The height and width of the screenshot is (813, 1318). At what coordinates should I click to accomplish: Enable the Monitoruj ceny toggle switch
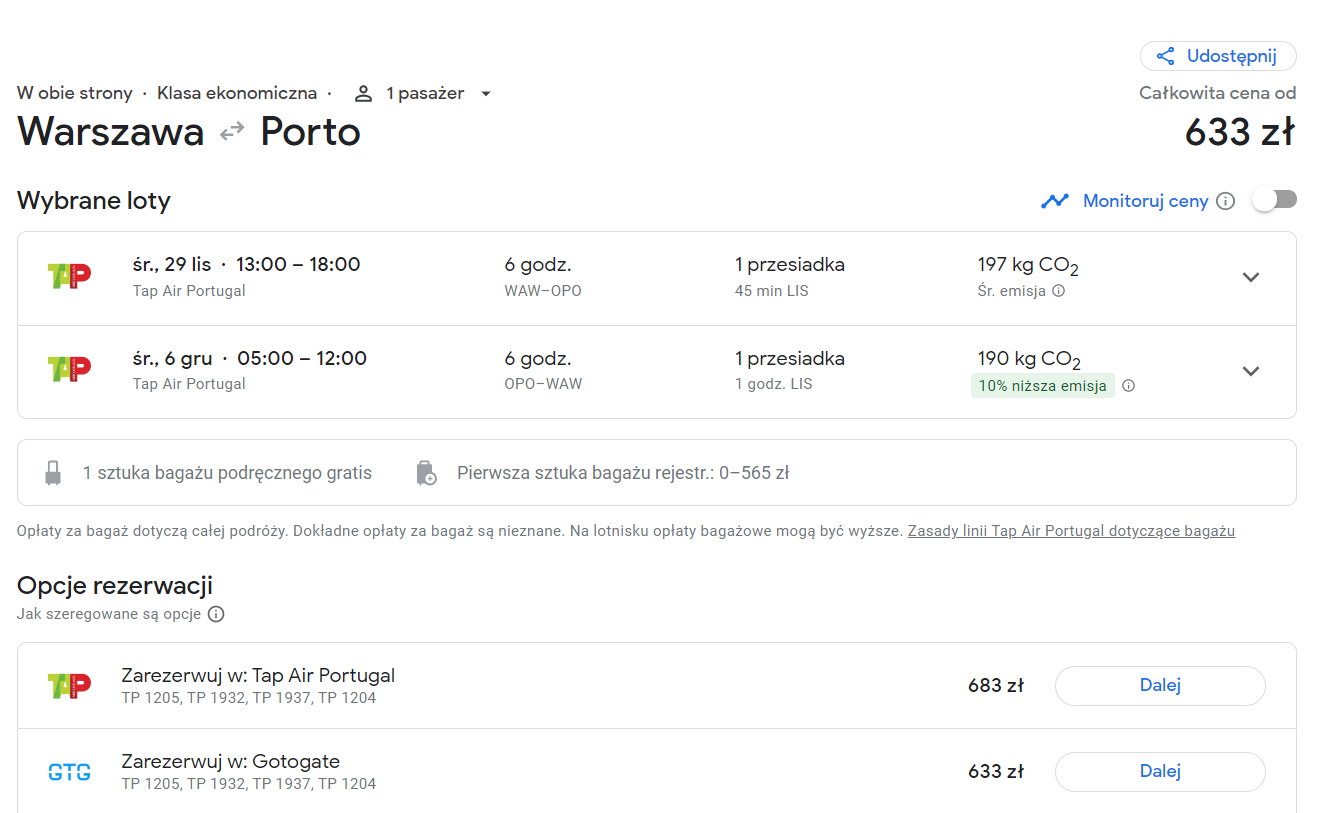1275,200
